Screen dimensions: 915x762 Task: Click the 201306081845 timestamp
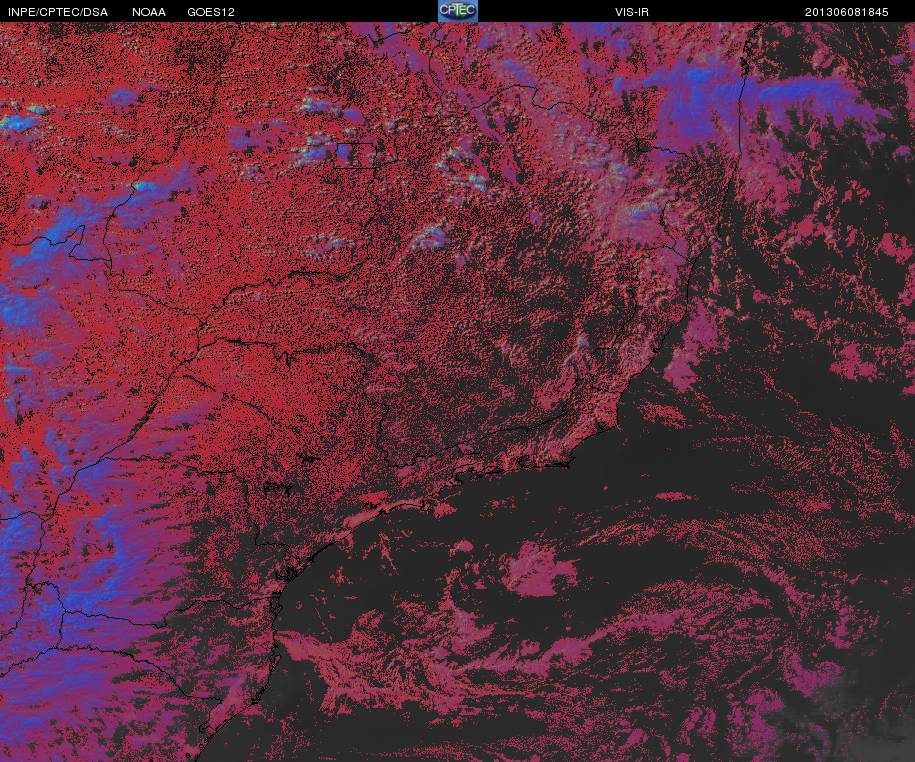click(847, 12)
